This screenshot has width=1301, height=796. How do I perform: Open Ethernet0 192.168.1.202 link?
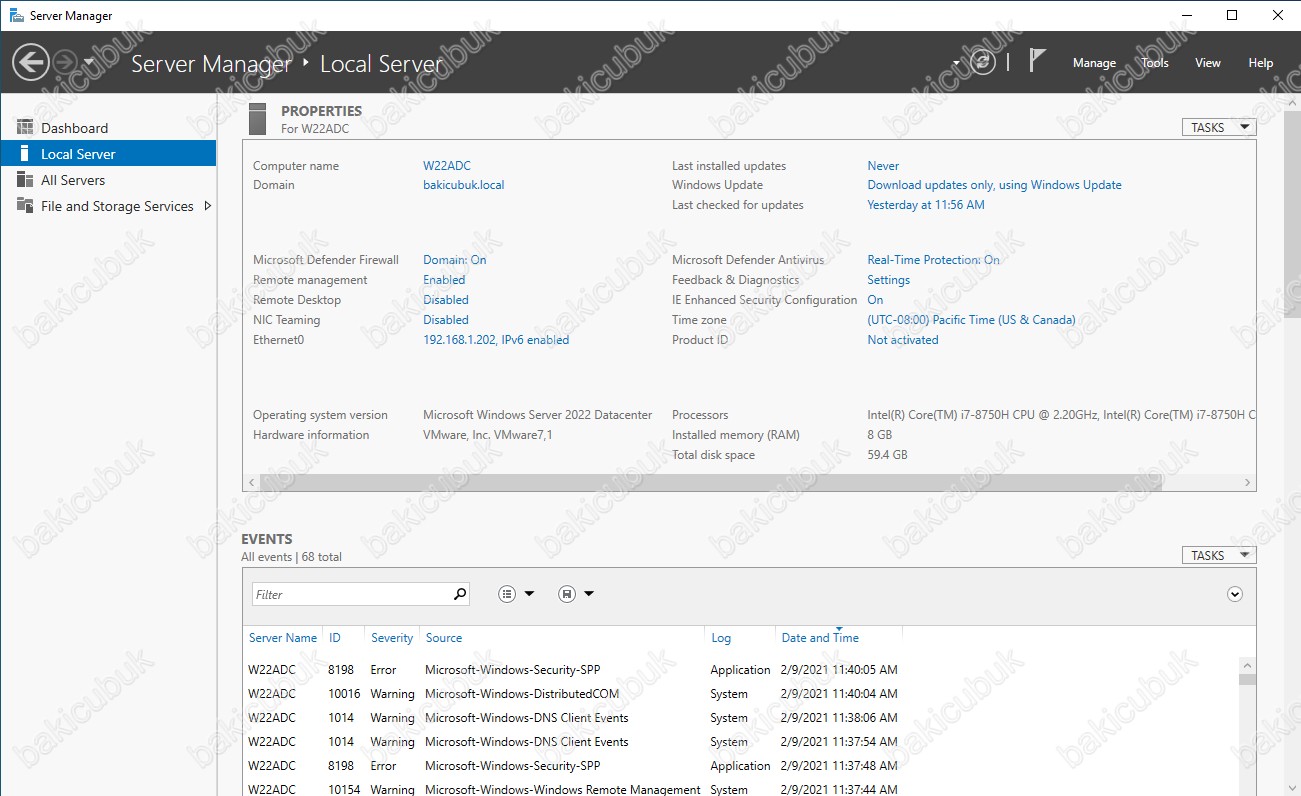(496, 340)
